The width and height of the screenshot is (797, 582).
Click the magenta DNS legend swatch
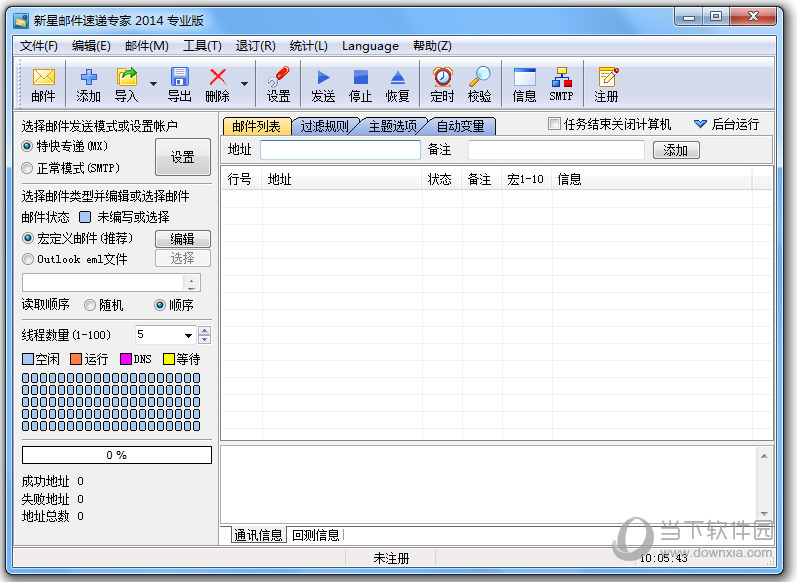[x=126, y=359]
